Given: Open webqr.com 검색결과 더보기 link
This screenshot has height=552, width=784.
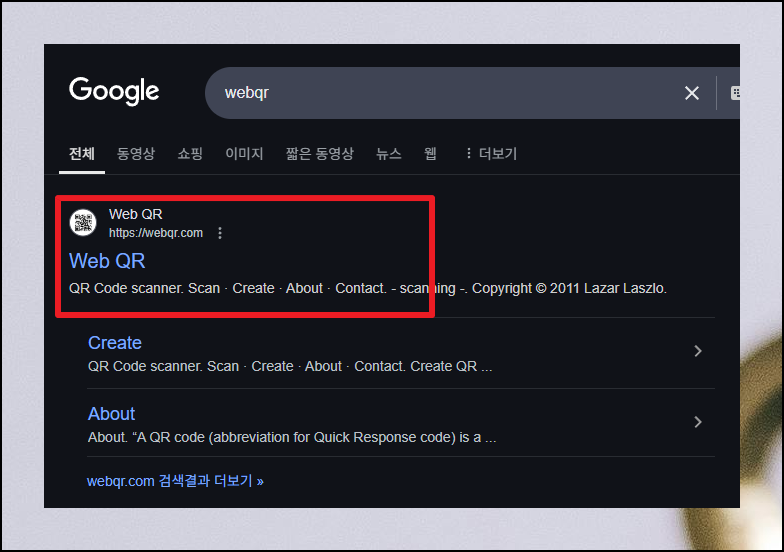Looking at the screenshot, I should click(x=175, y=481).
